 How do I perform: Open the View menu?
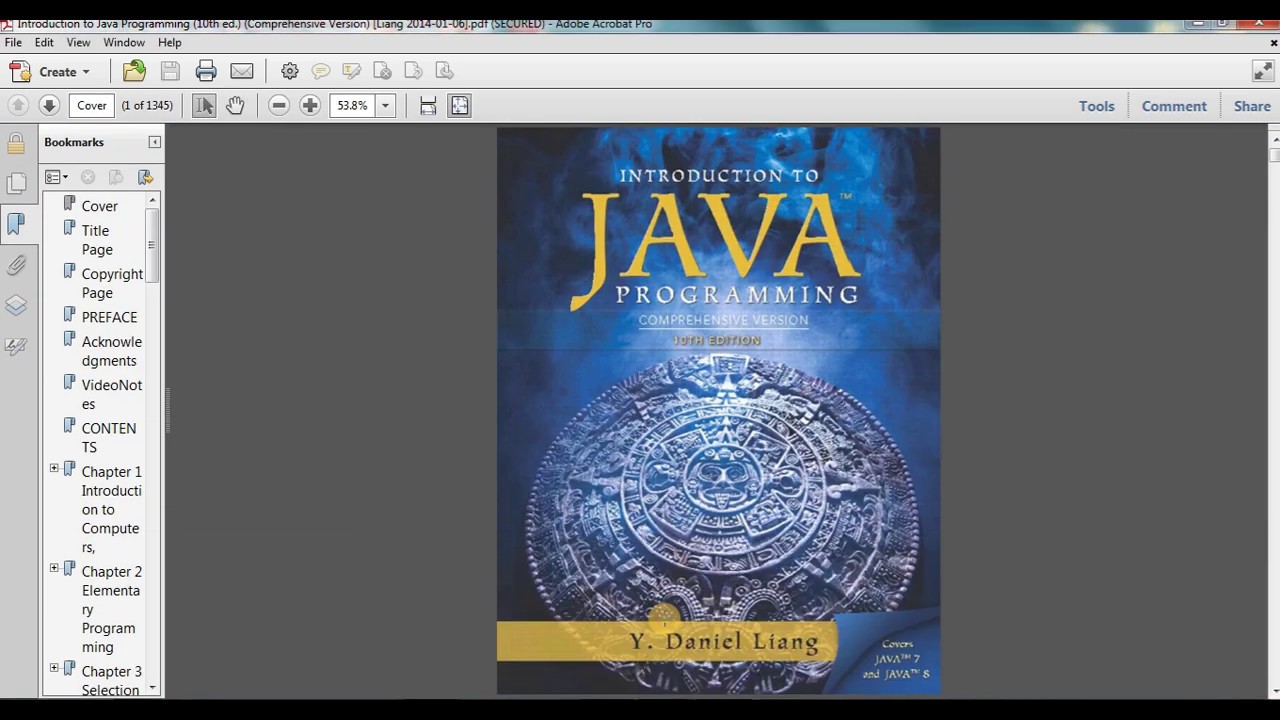(78, 43)
